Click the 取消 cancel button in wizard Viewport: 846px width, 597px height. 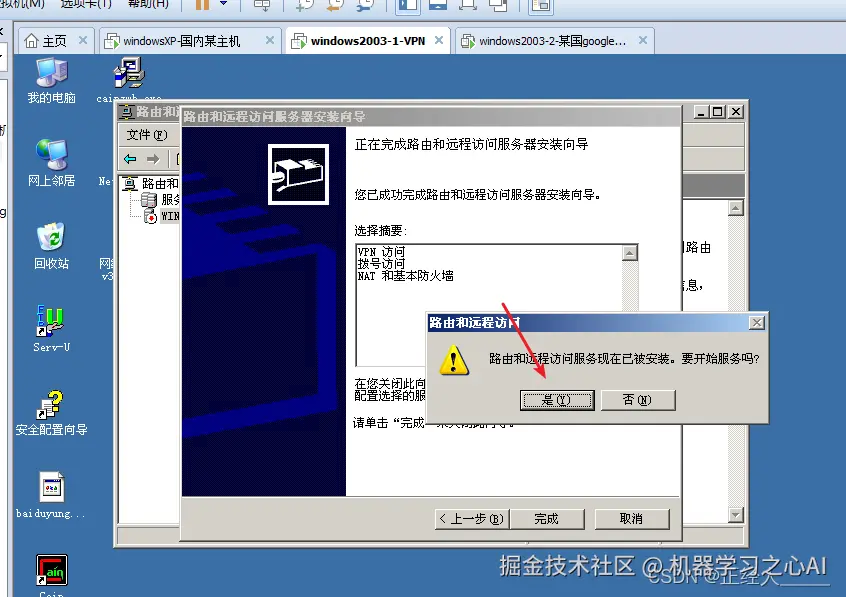click(632, 519)
